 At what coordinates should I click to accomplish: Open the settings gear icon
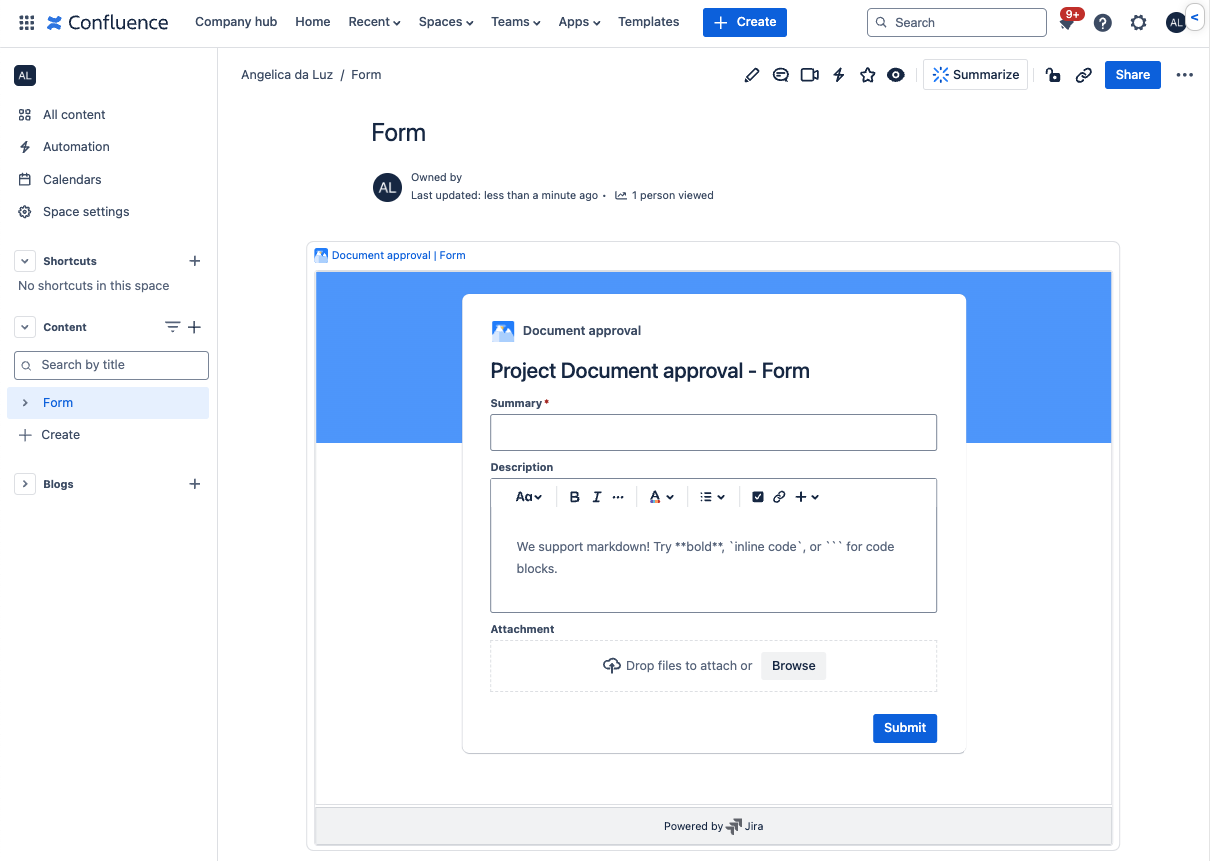[1138, 23]
